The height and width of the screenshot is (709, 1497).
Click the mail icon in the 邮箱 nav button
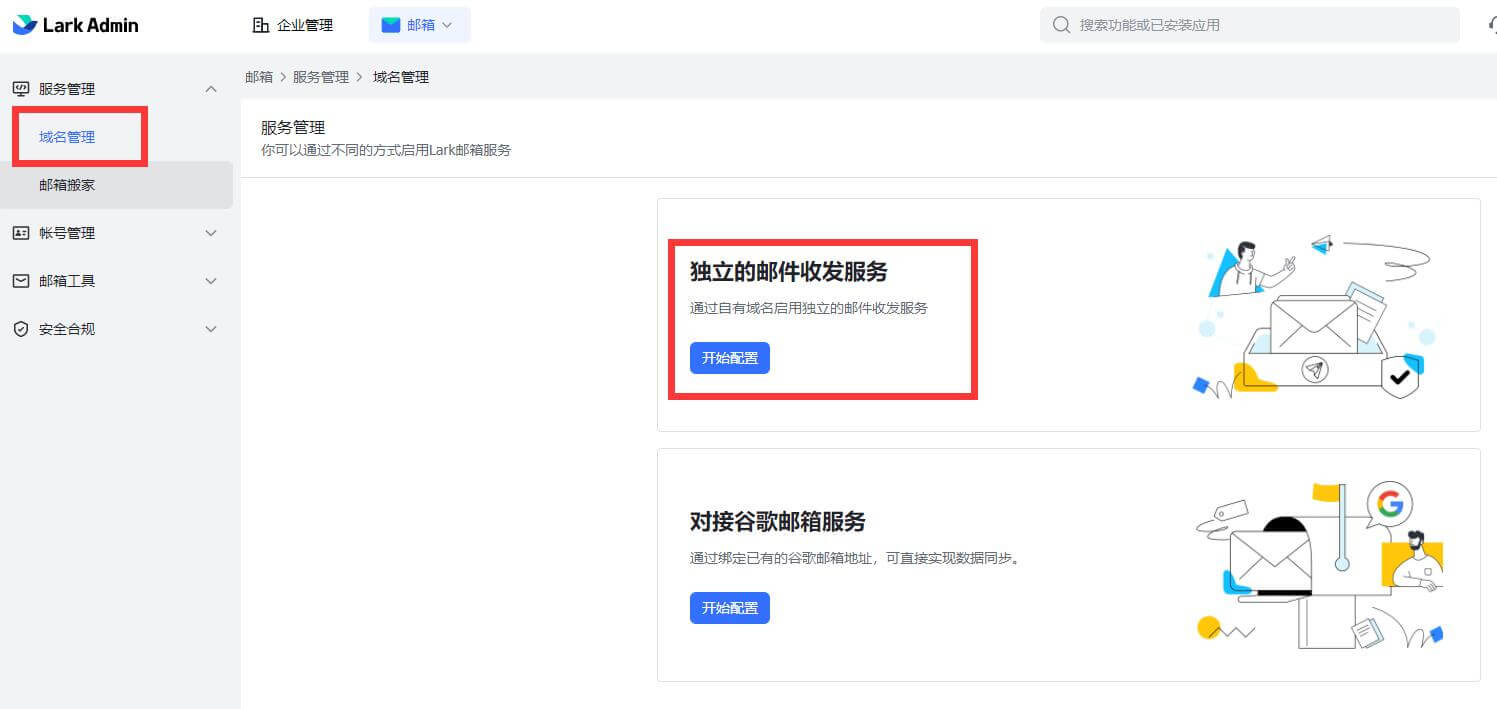click(x=391, y=24)
